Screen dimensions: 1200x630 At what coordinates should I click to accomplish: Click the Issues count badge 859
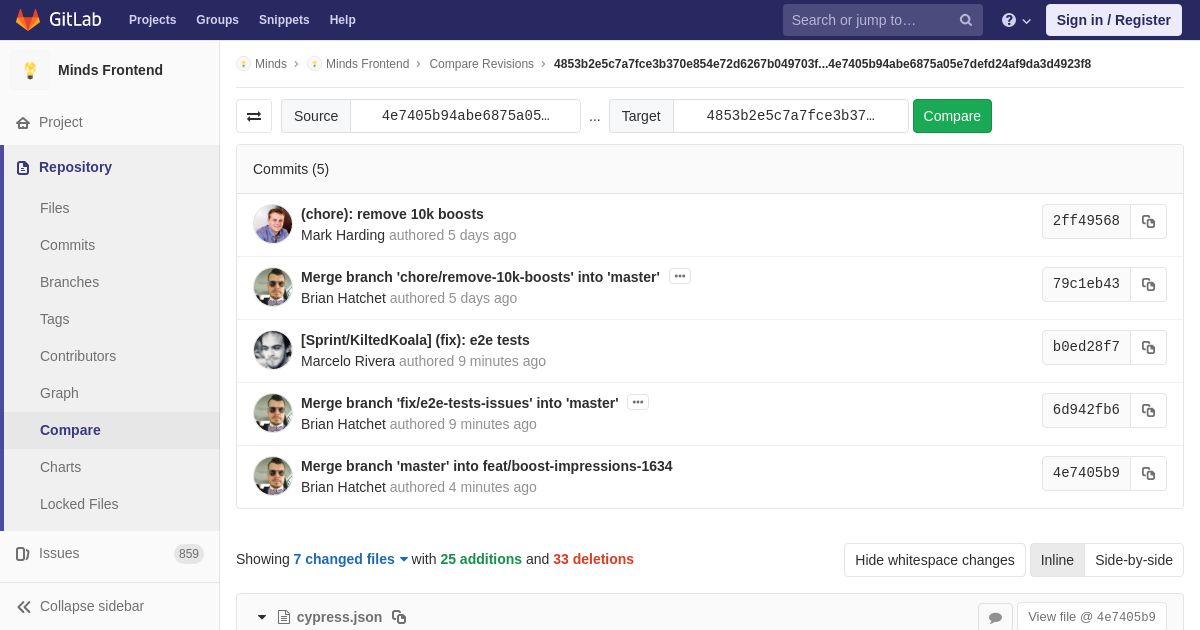189,554
